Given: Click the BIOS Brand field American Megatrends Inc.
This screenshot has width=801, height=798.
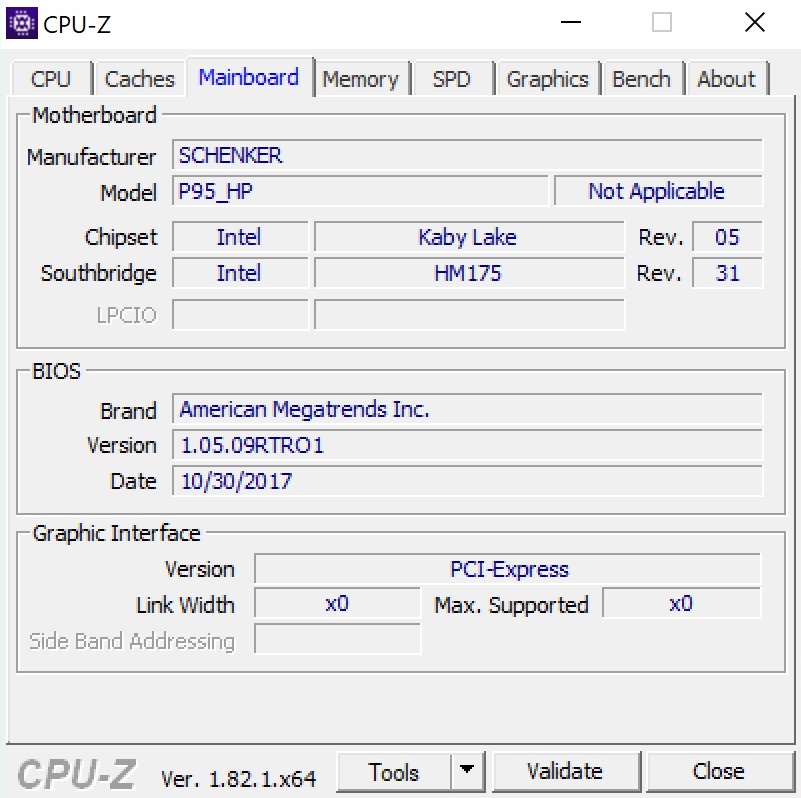Looking at the screenshot, I should click(467, 409).
